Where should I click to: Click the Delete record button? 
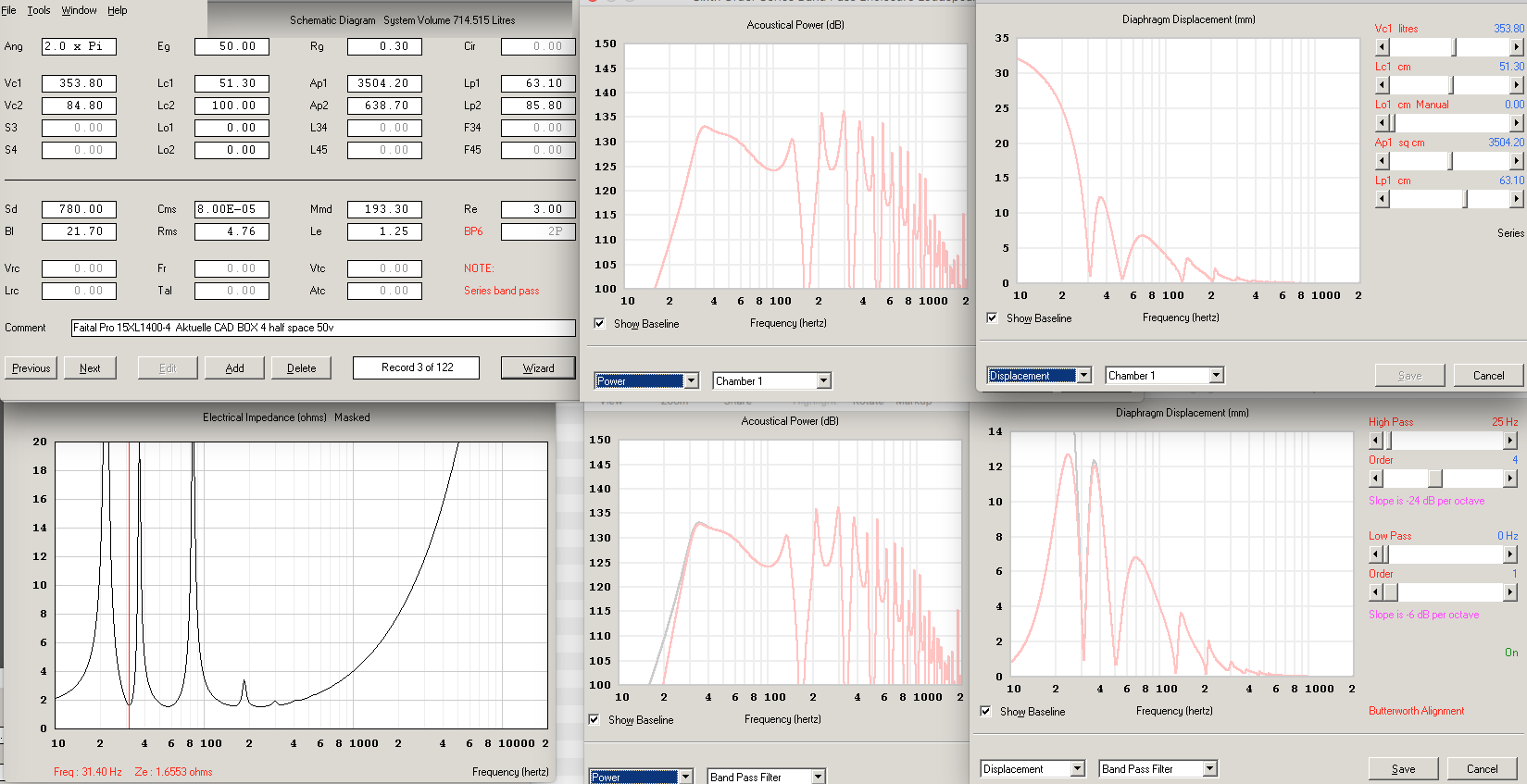pyautogui.click(x=301, y=367)
